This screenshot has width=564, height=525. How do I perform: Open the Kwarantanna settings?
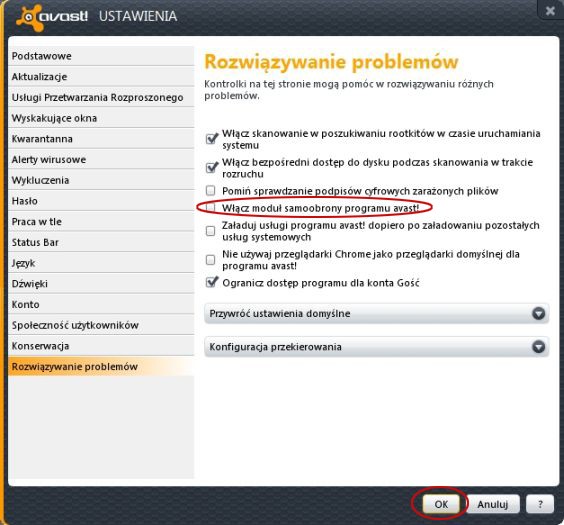(101, 139)
